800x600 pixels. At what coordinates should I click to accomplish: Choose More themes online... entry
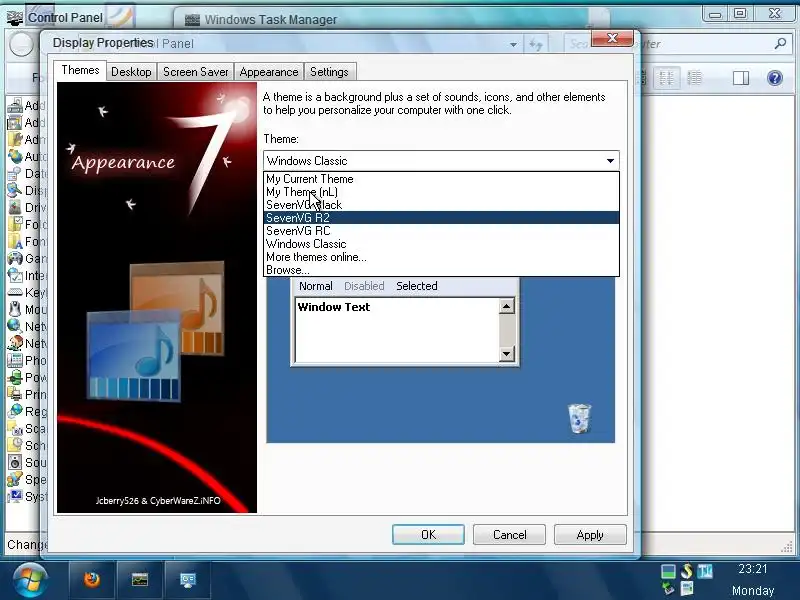point(441,257)
